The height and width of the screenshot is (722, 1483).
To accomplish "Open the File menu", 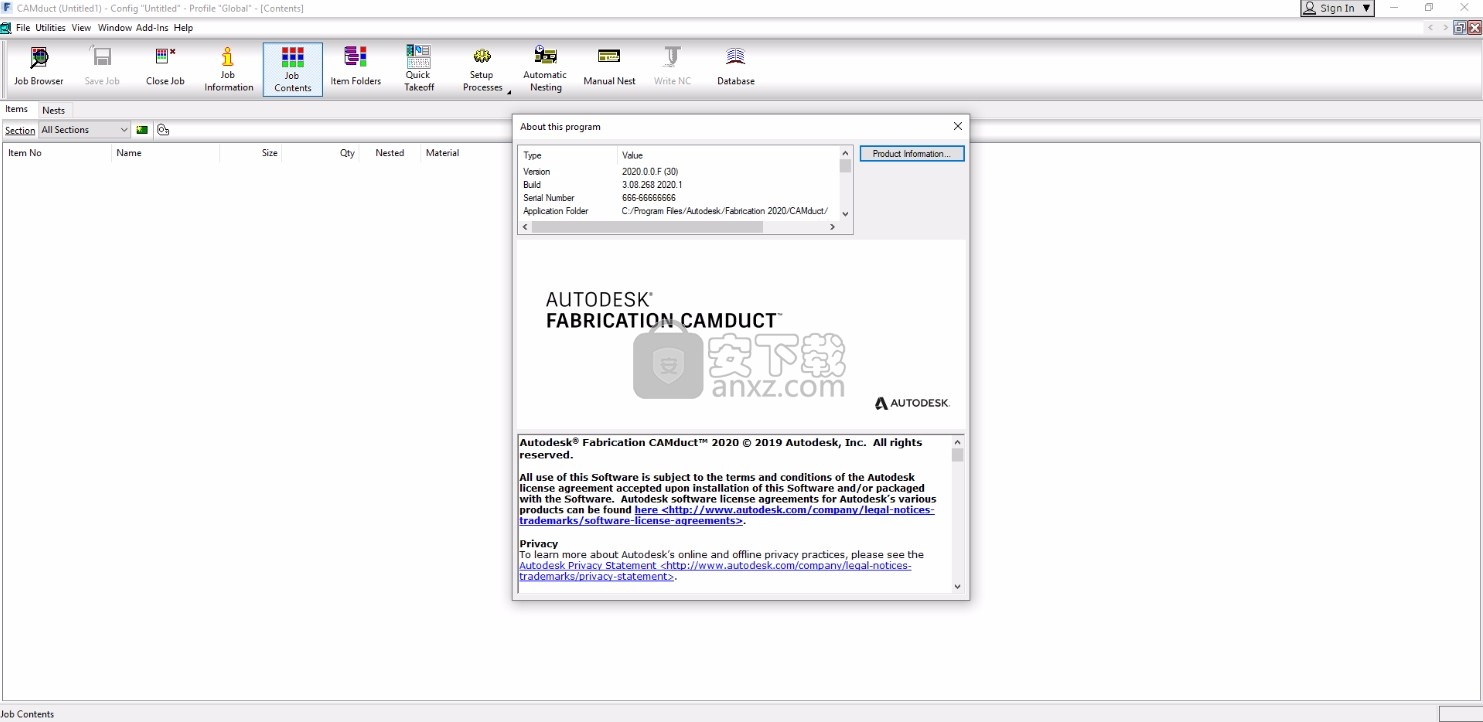I will pyautogui.click(x=22, y=28).
